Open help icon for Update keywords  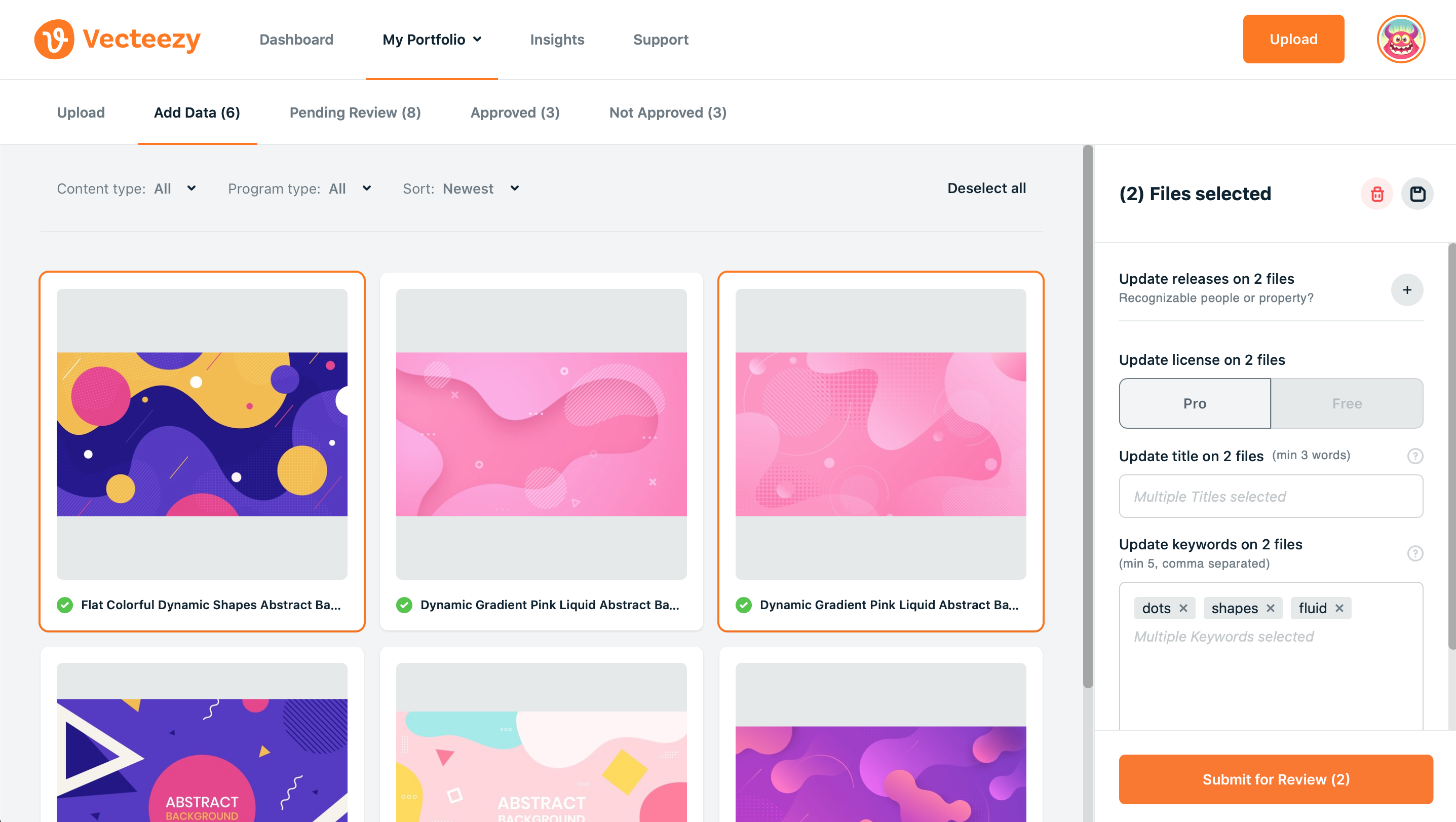(1415, 553)
